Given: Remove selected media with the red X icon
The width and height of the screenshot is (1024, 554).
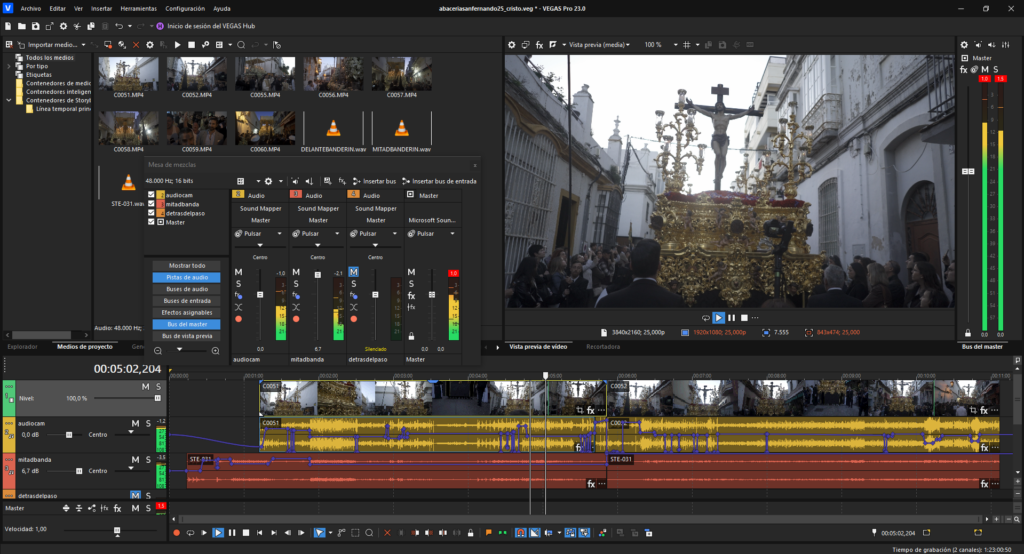Looking at the screenshot, I should tap(136, 45).
